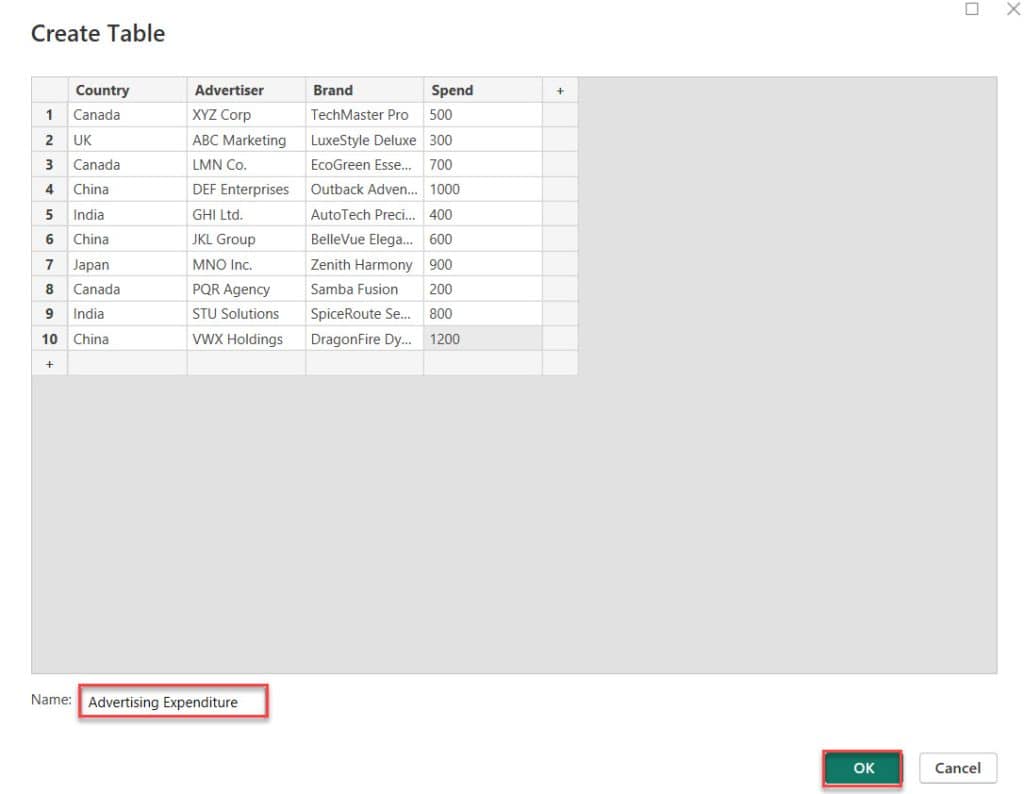Image resolution: width=1024 pixels, height=794 pixels.
Task: Click the DragonFire Dy... brand cell
Action: (364, 339)
